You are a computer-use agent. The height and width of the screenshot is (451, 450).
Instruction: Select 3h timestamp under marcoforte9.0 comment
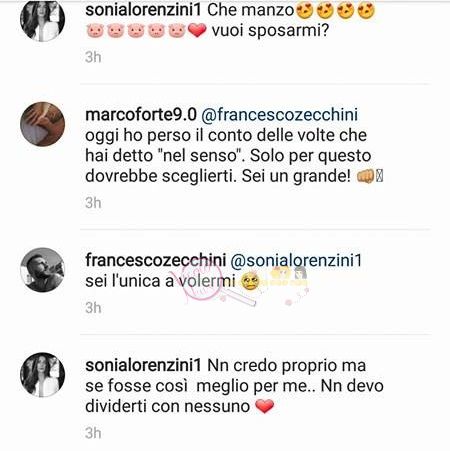93,203
